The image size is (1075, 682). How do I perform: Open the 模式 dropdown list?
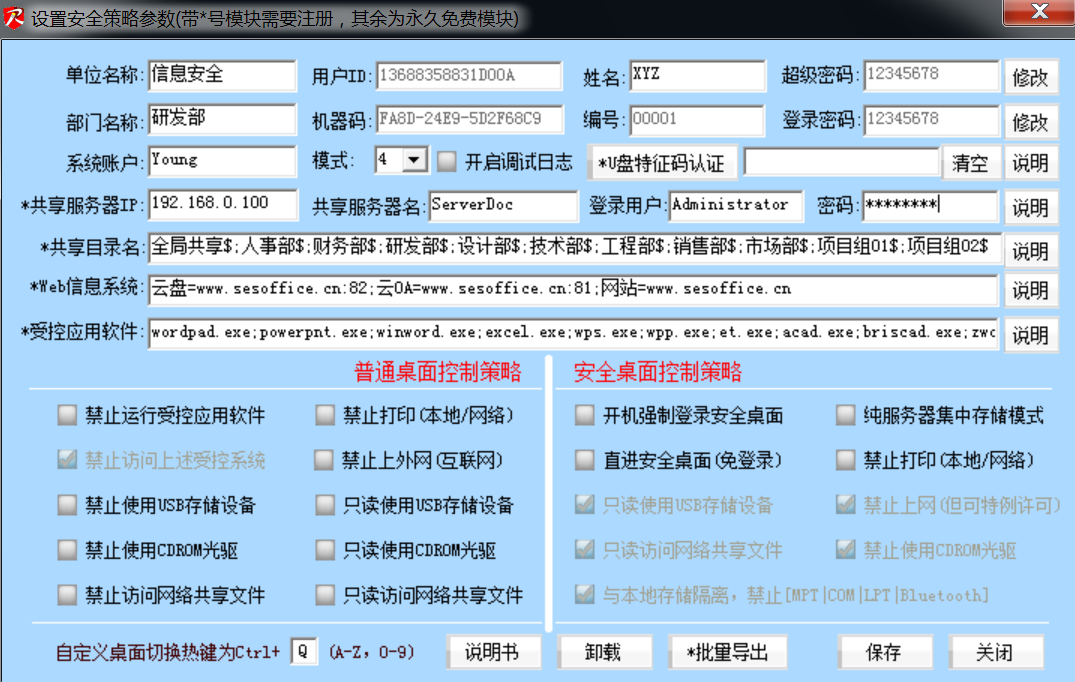tap(415, 160)
